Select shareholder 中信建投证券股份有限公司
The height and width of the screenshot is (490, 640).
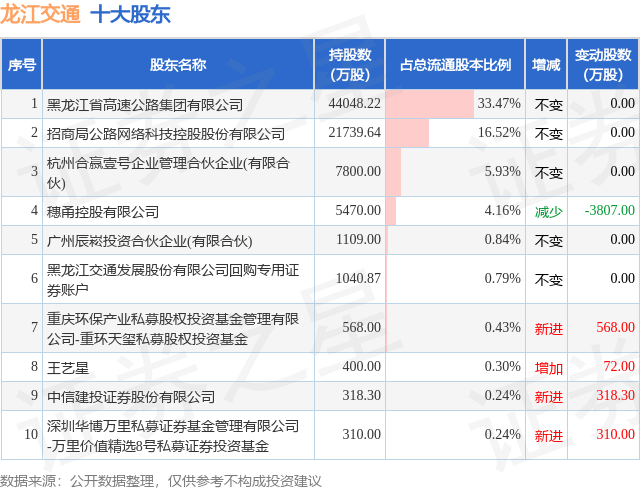tap(131, 397)
